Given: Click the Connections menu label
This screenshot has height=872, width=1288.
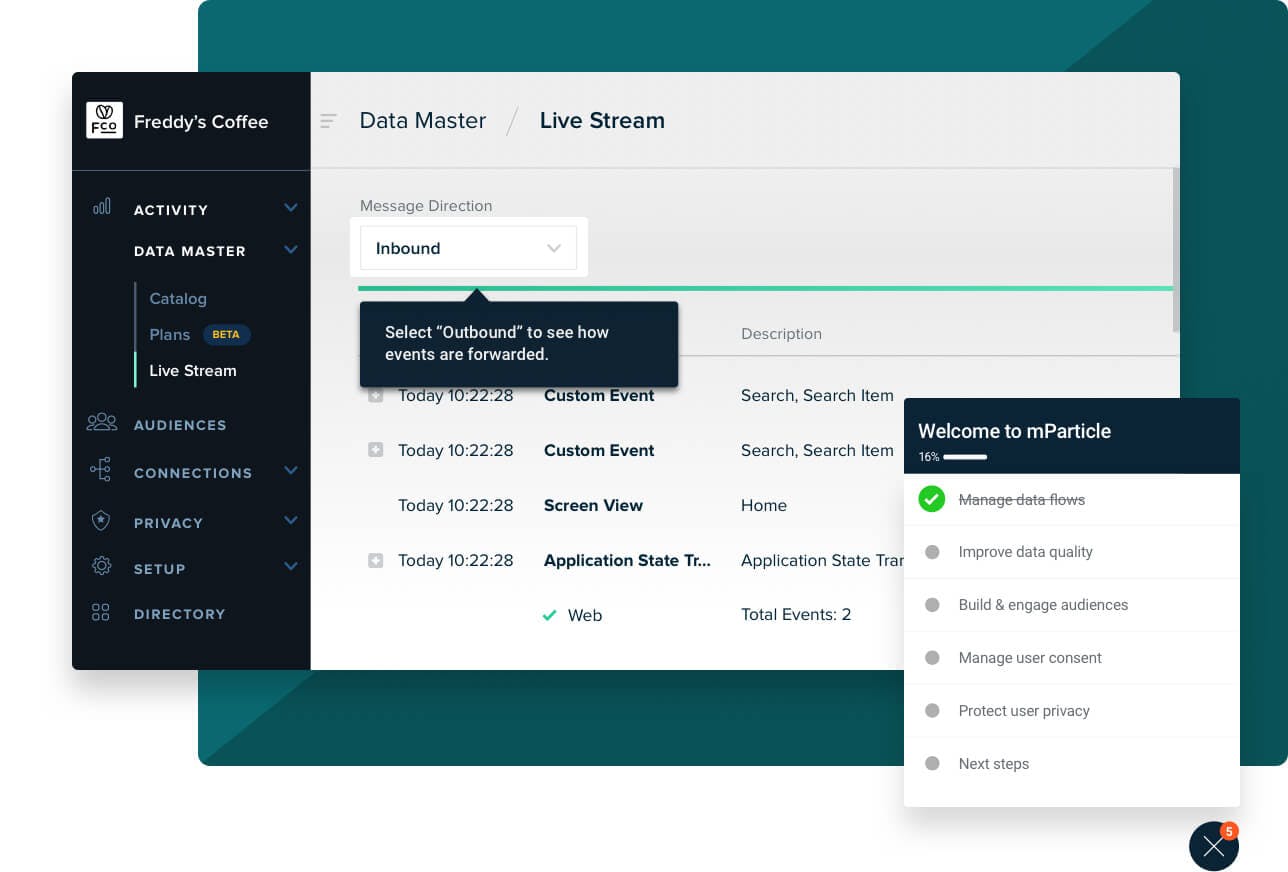Looking at the screenshot, I should coord(193,473).
